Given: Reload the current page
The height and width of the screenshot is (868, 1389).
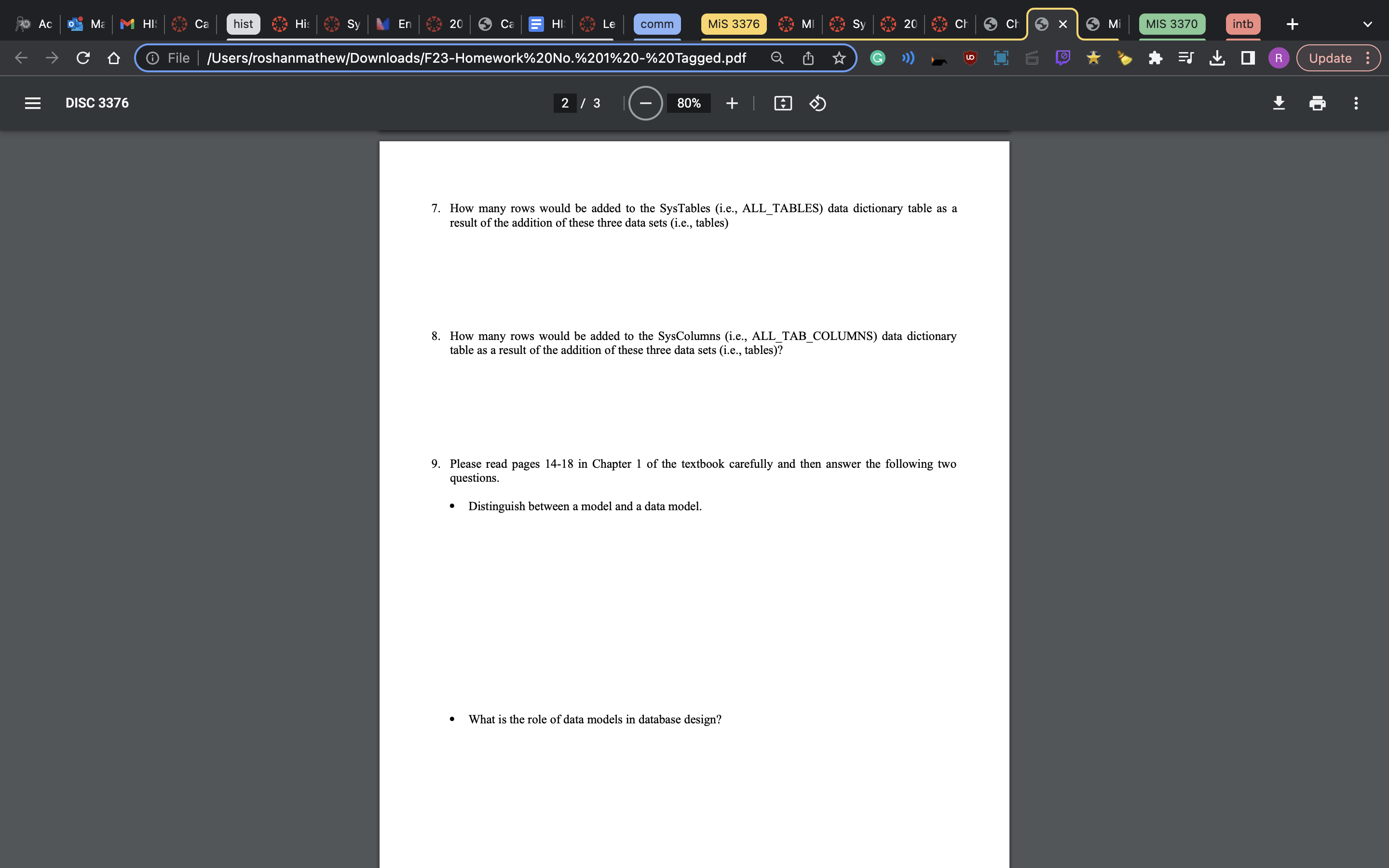Looking at the screenshot, I should tap(83, 58).
